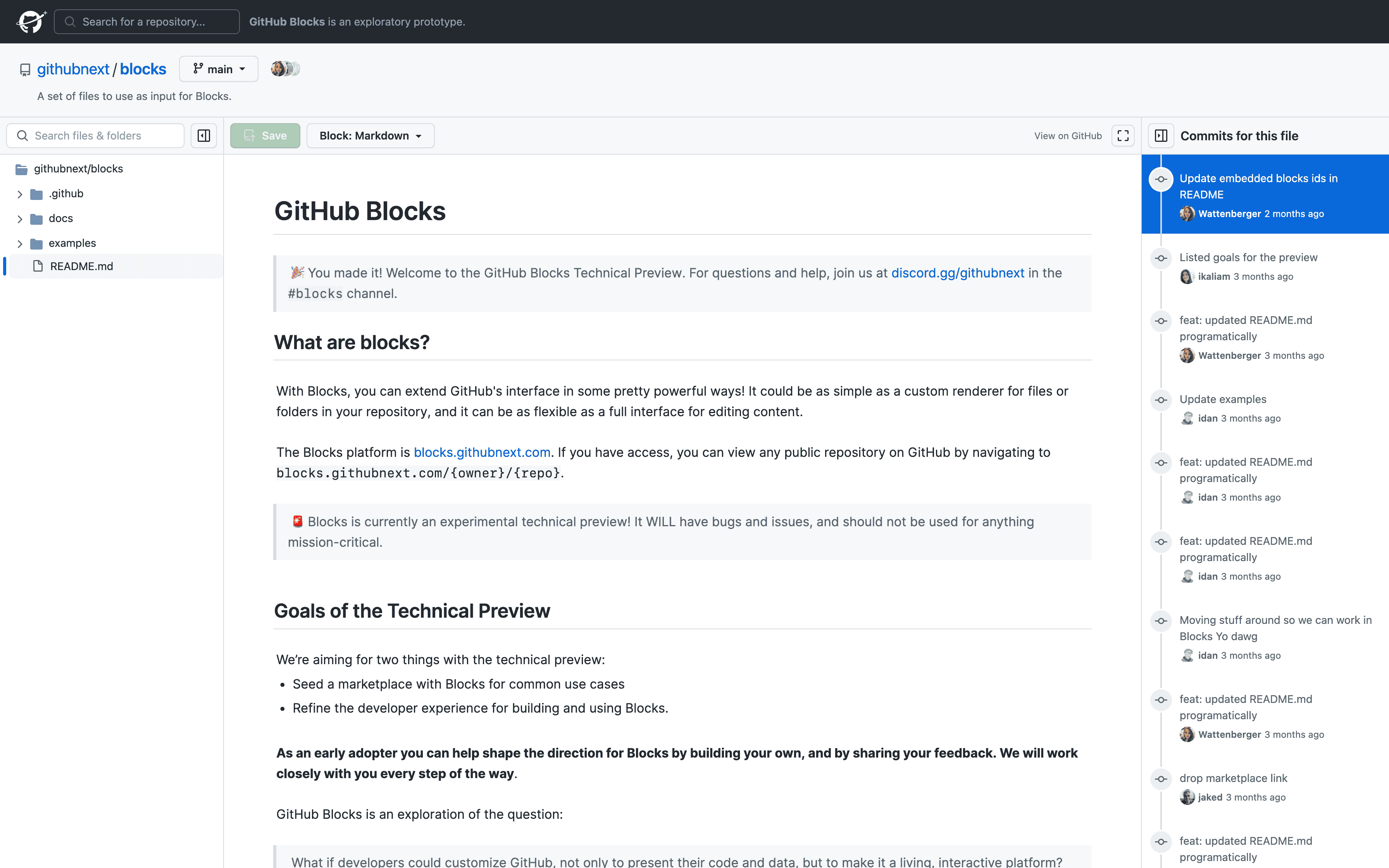
Task: Select README.md in the file tree
Action: (81, 266)
